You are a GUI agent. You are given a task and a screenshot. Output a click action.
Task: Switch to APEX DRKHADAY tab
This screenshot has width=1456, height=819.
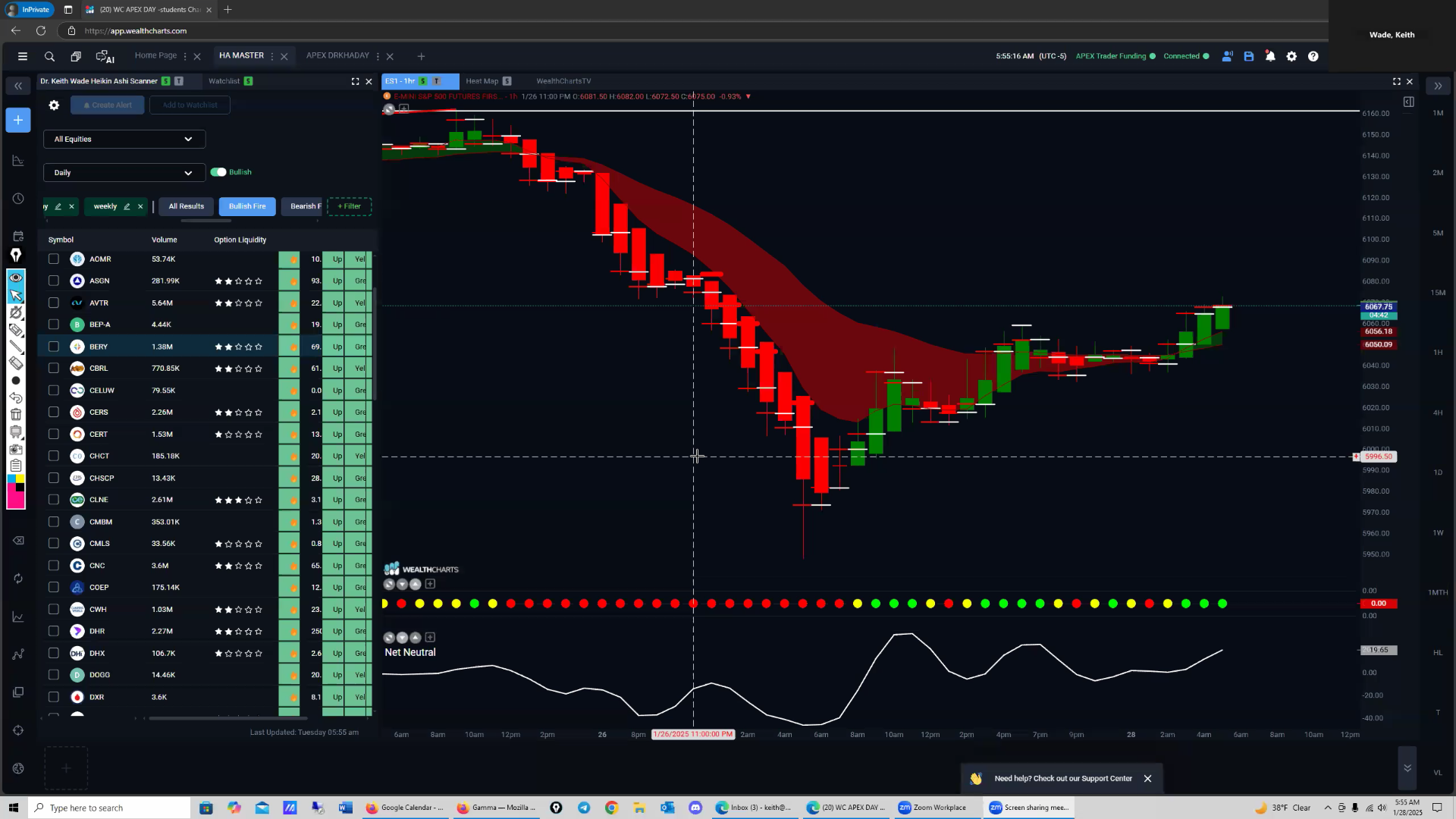click(337, 55)
